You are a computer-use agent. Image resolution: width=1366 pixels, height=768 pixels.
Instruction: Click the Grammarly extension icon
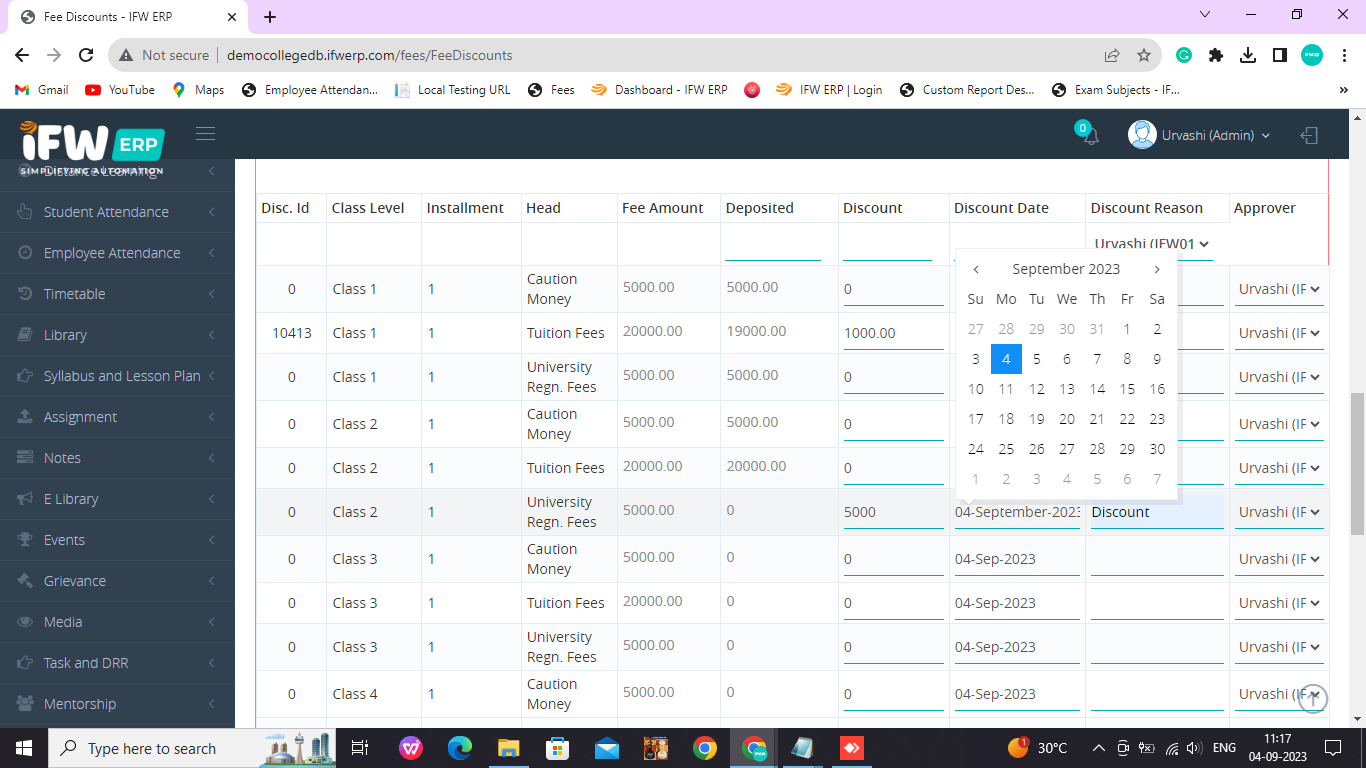(x=1184, y=55)
